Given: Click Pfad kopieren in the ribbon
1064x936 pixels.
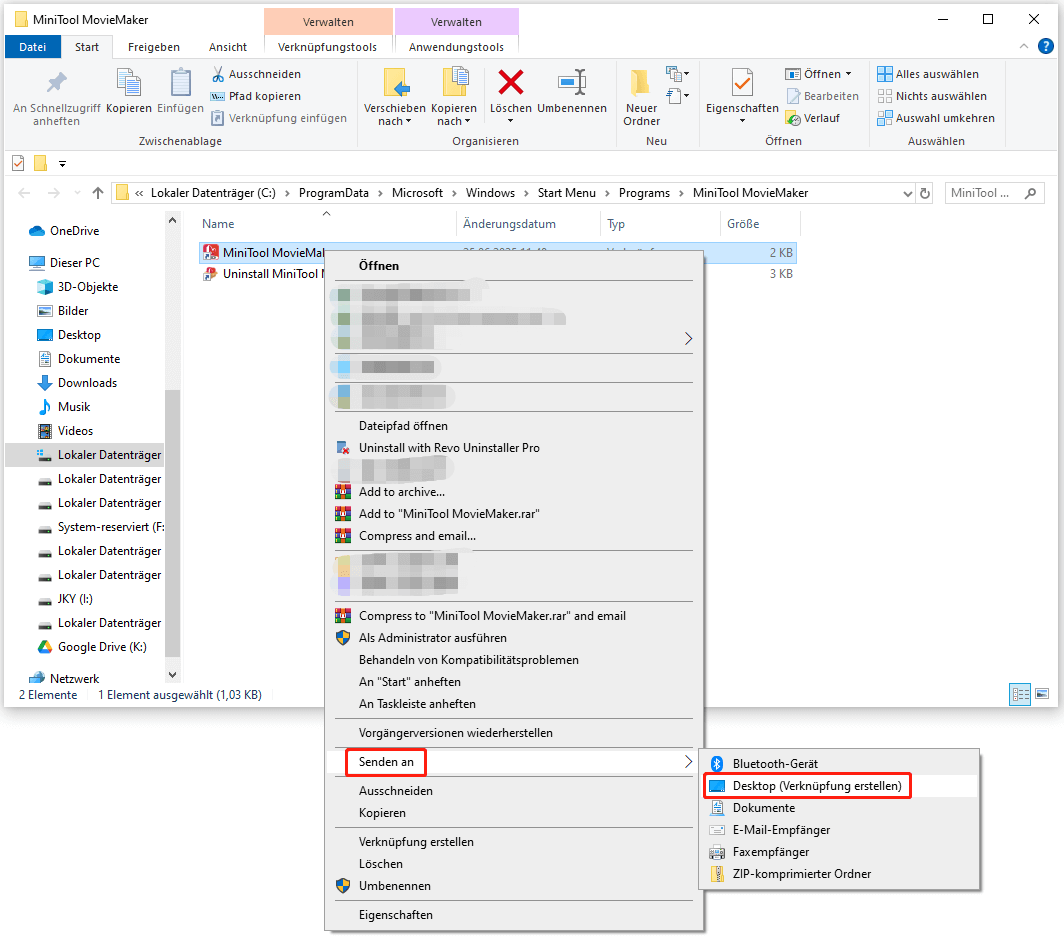Looking at the screenshot, I should pos(256,96).
